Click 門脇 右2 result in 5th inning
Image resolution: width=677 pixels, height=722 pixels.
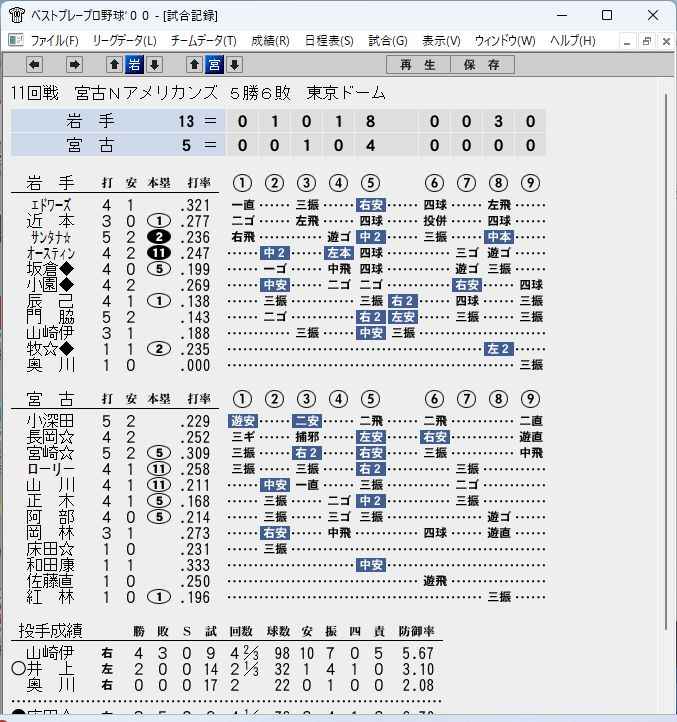coord(371,317)
